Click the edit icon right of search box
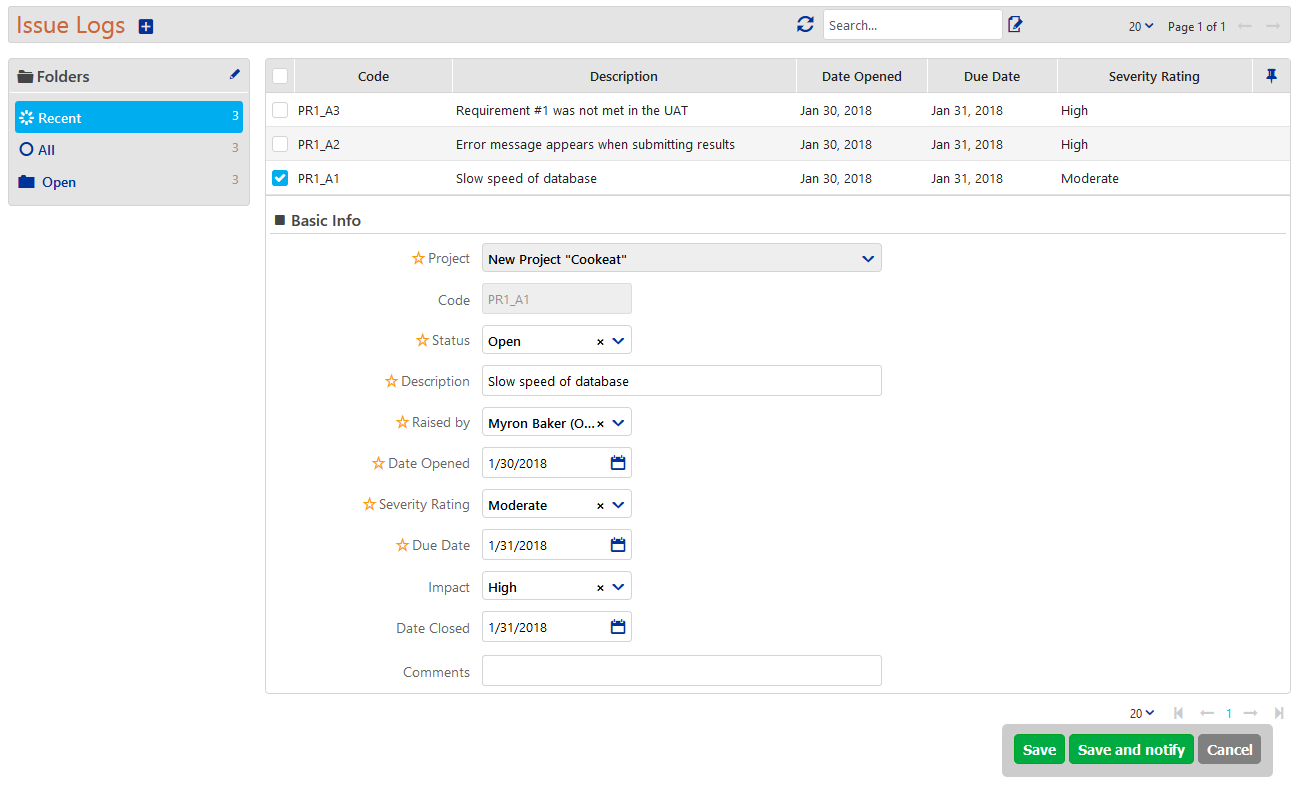Image resolution: width=1297 pixels, height=793 pixels. click(x=1016, y=25)
